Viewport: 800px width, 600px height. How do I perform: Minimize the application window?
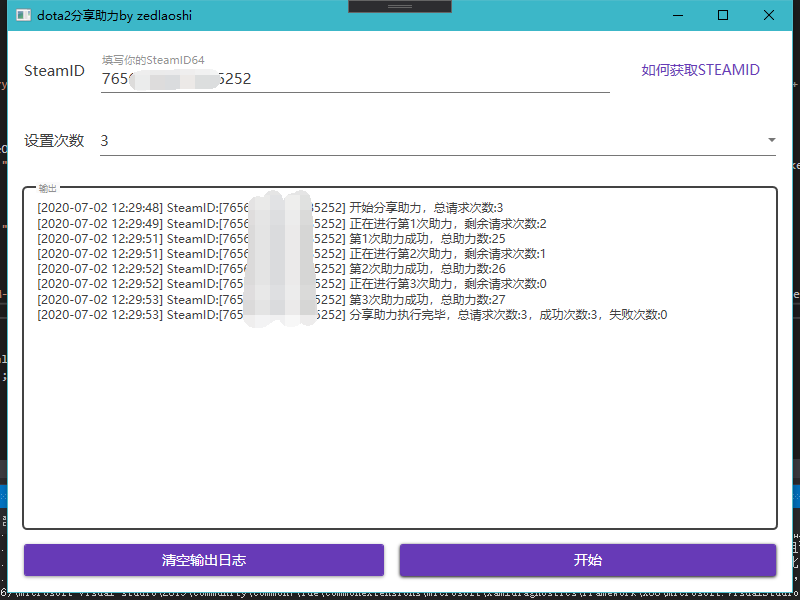[677, 15]
